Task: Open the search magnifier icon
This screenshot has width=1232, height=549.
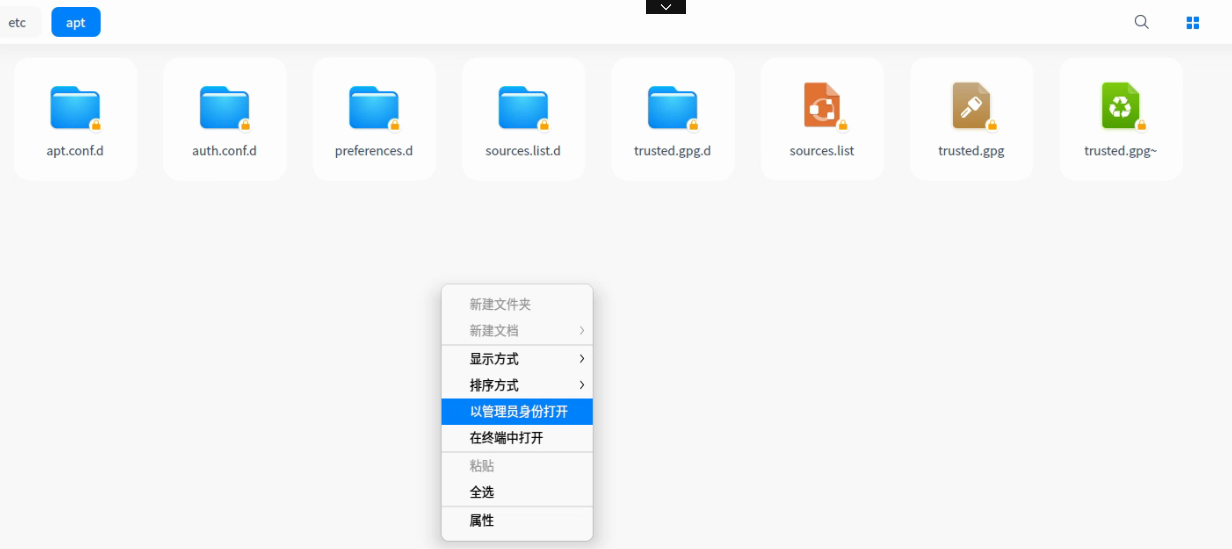Action: (x=1141, y=22)
